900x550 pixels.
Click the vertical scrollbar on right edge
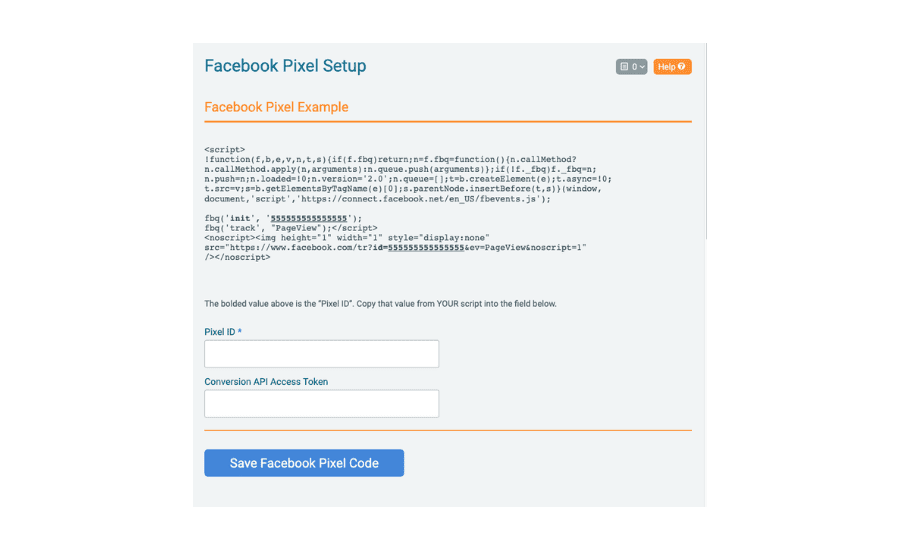(707, 141)
